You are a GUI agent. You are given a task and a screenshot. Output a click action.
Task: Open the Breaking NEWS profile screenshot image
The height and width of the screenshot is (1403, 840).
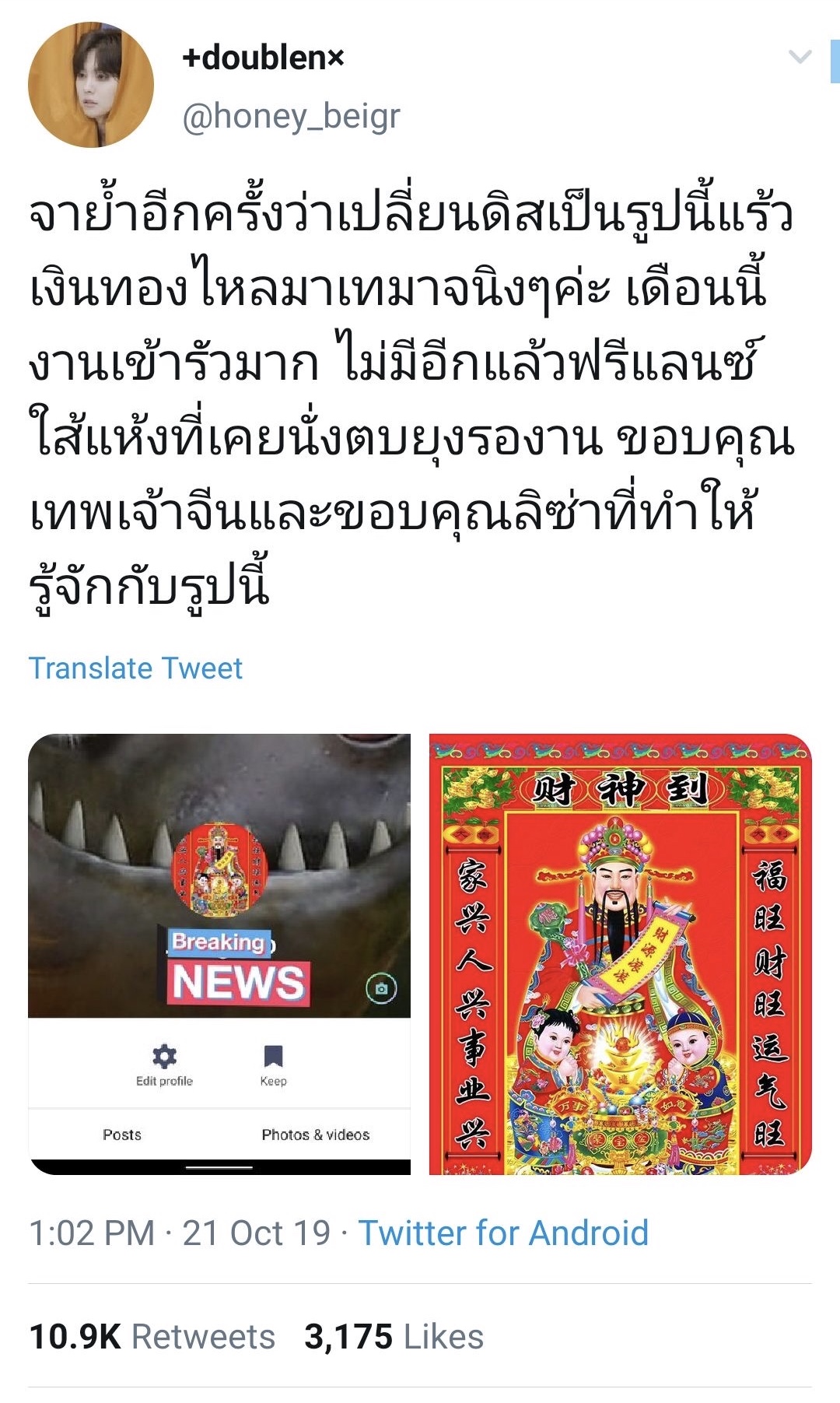219,954
